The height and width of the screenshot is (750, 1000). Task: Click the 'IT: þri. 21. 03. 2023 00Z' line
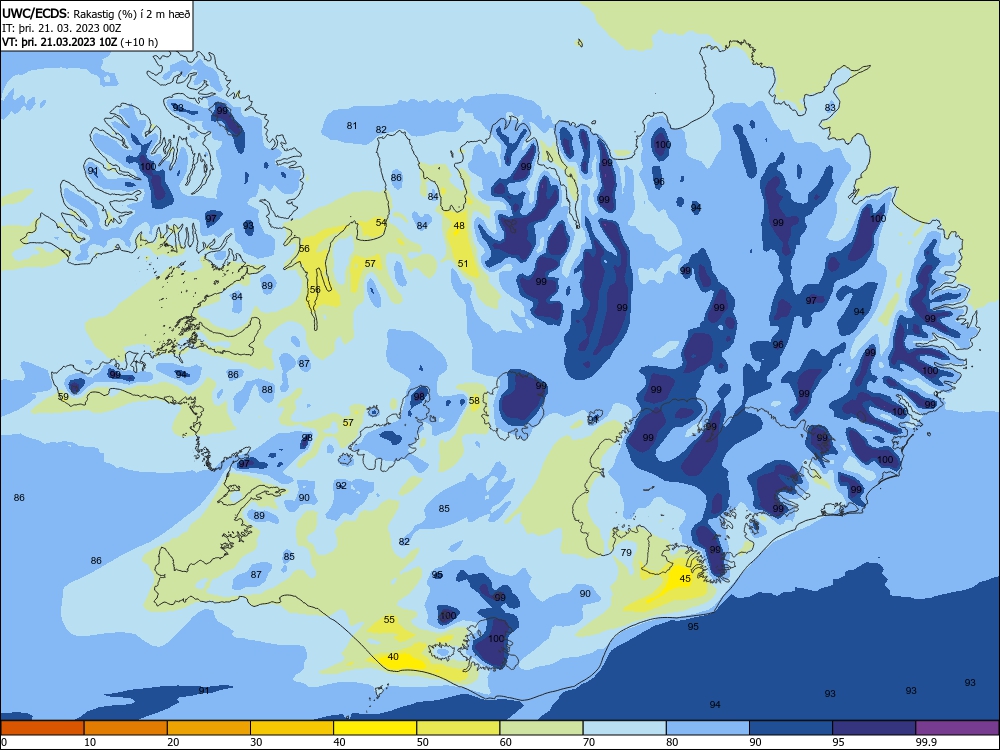[x=62, y=28]
